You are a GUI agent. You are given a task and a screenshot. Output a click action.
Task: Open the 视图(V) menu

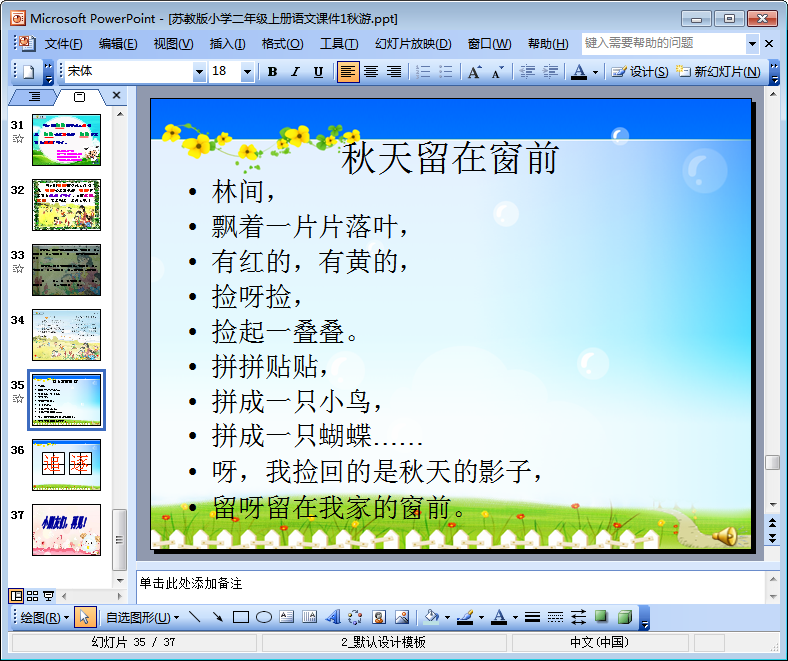point(173,44)
